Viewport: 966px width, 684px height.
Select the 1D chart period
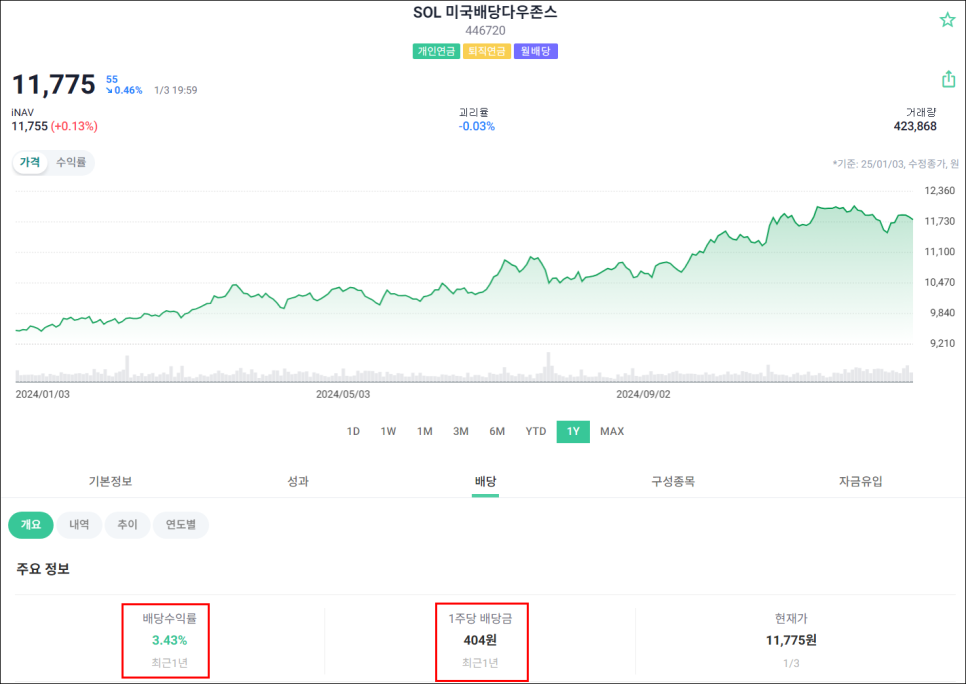(x=353, y=431)
